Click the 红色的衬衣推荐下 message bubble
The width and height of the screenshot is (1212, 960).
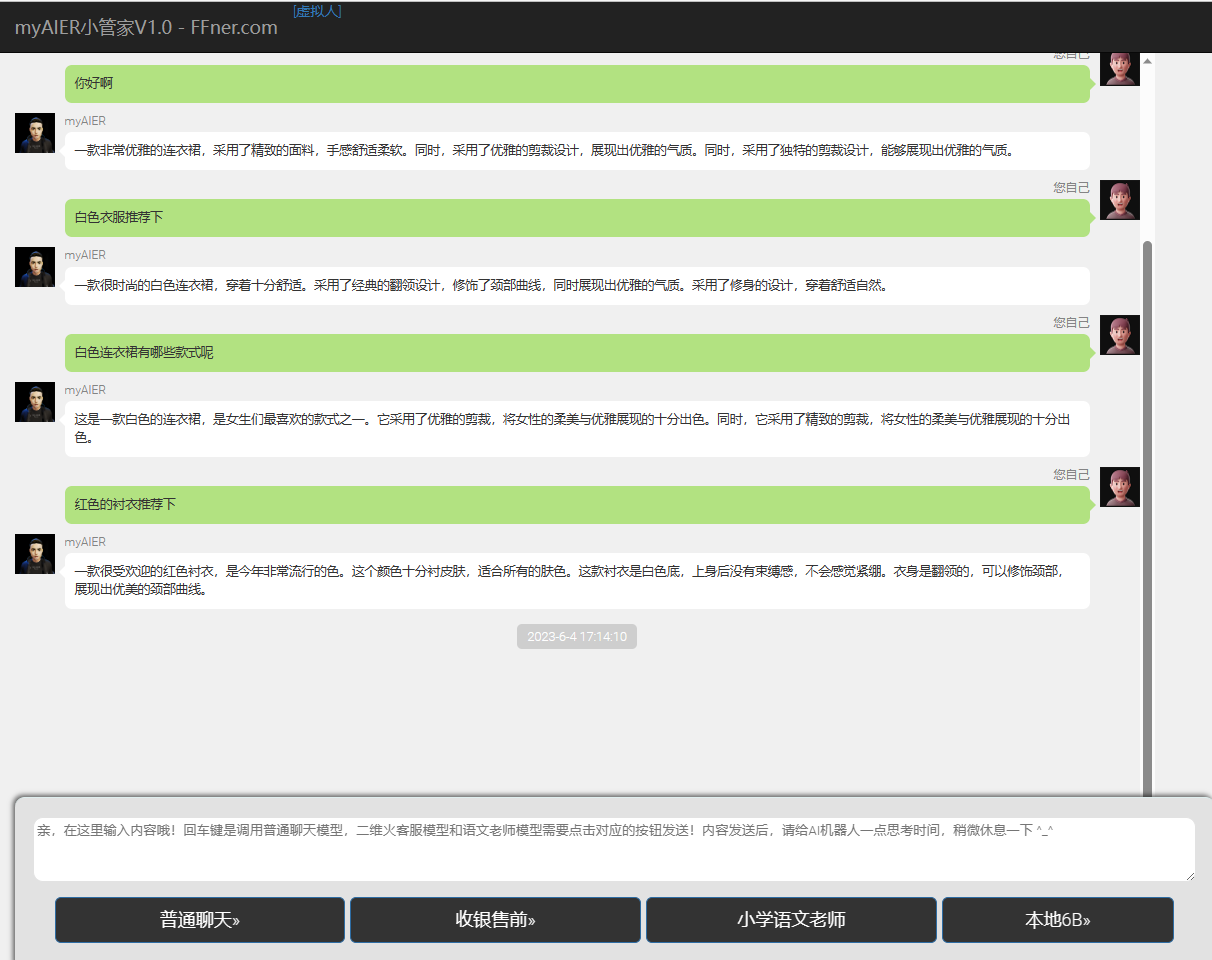(577, 505)
